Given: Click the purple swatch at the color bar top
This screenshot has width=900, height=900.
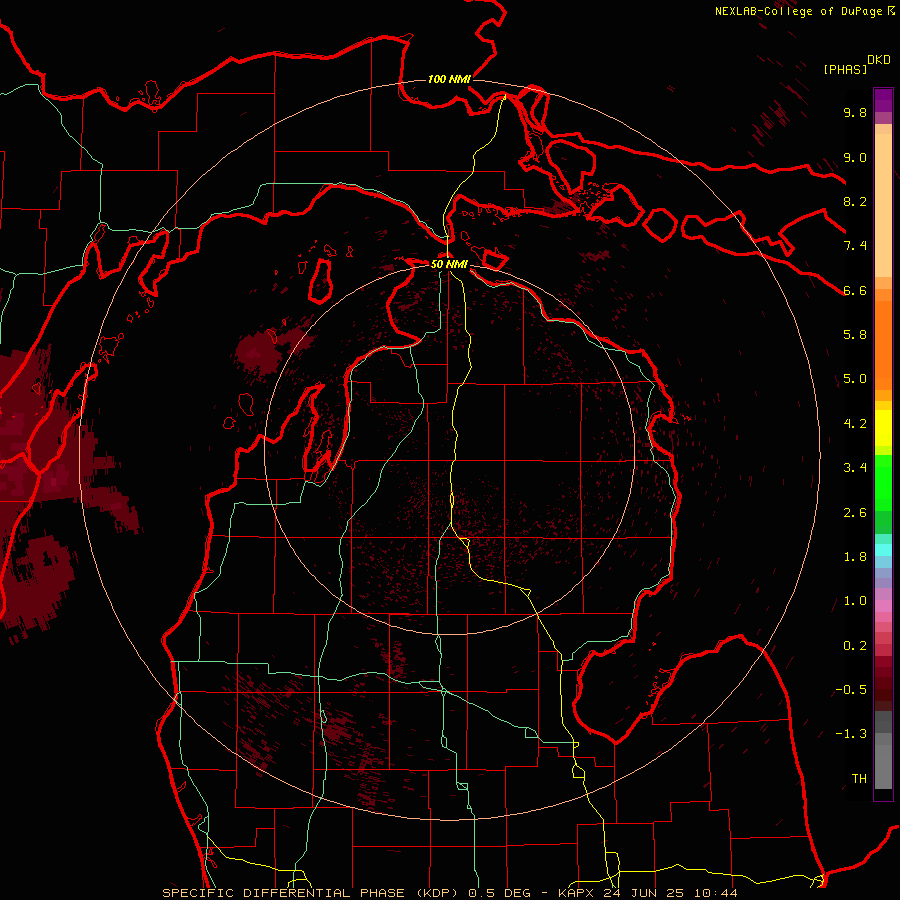Looking at the screenshot, I should click(x=883, y=100).
